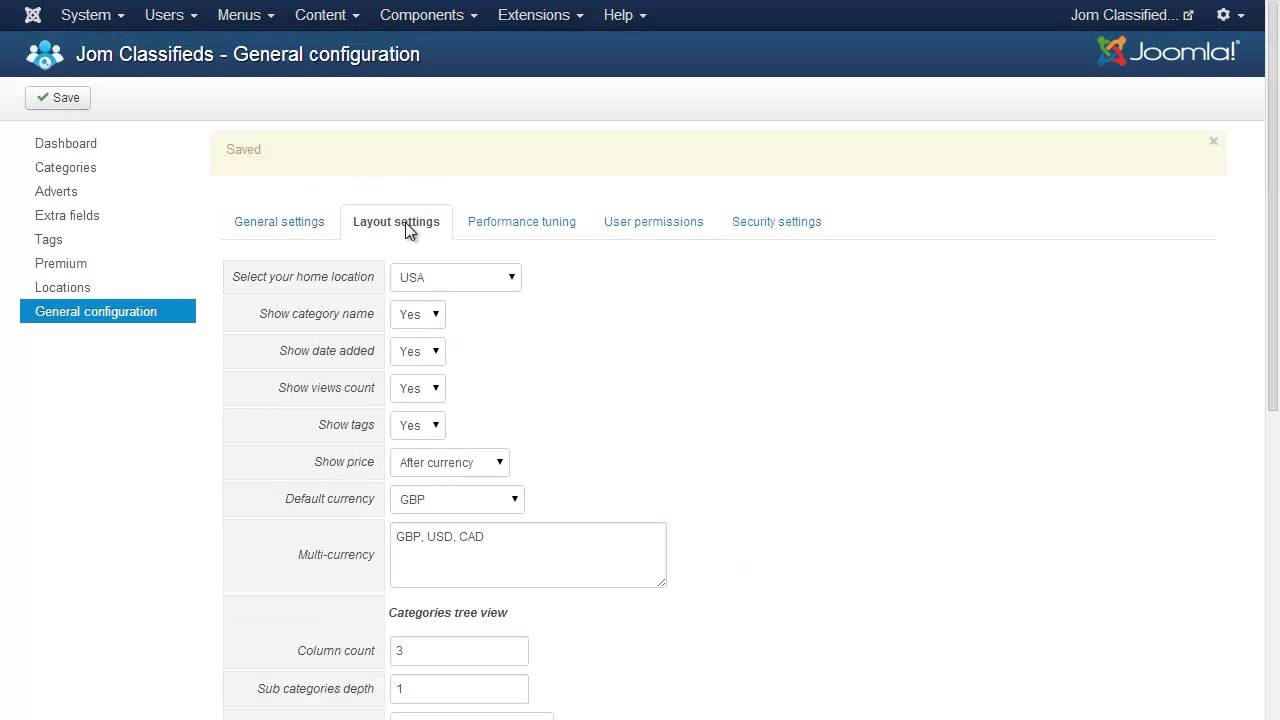Click the Column count input field

click(459, 651)
